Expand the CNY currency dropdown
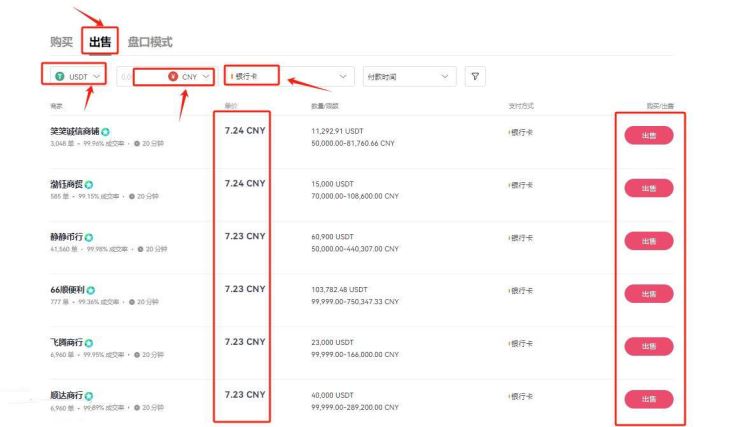Image resolution: width=750 pixels, height=427 pixels. point(189,77)
